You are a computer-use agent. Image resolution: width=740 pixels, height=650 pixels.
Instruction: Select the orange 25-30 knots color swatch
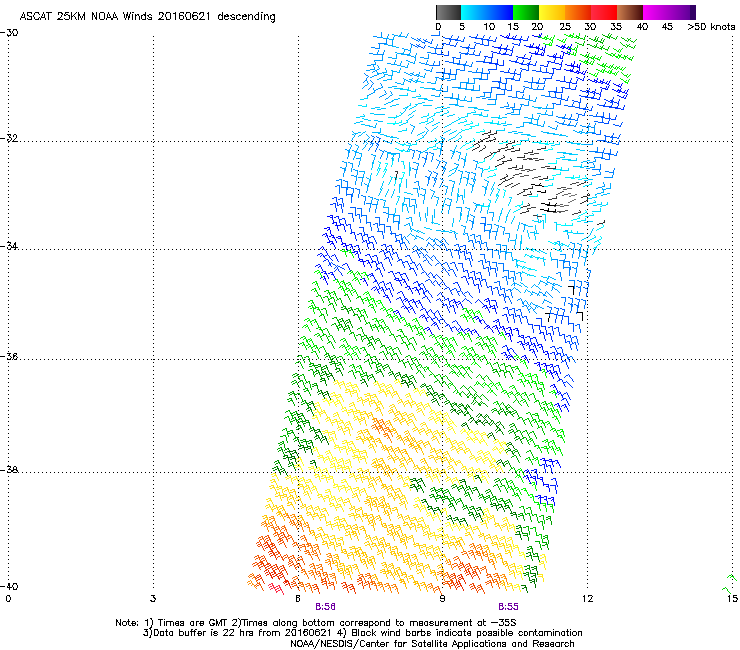(578, 12)
